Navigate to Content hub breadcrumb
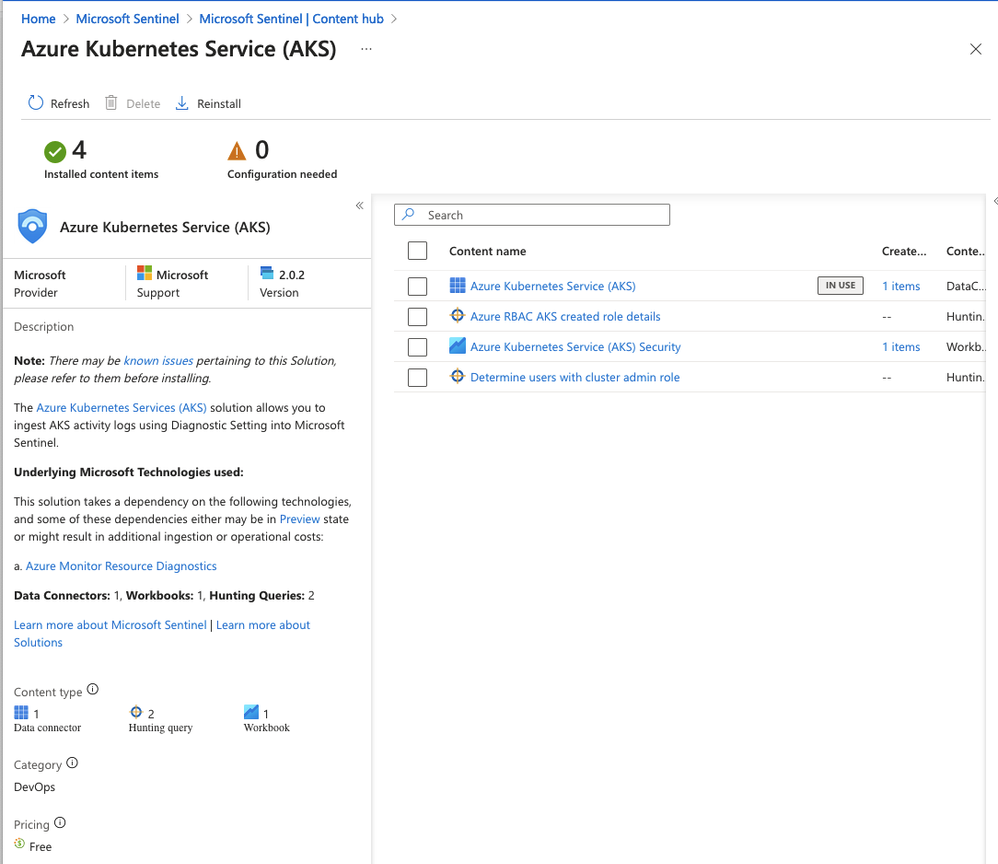Screen dimensions: 998x864 (x=292, y=19)
